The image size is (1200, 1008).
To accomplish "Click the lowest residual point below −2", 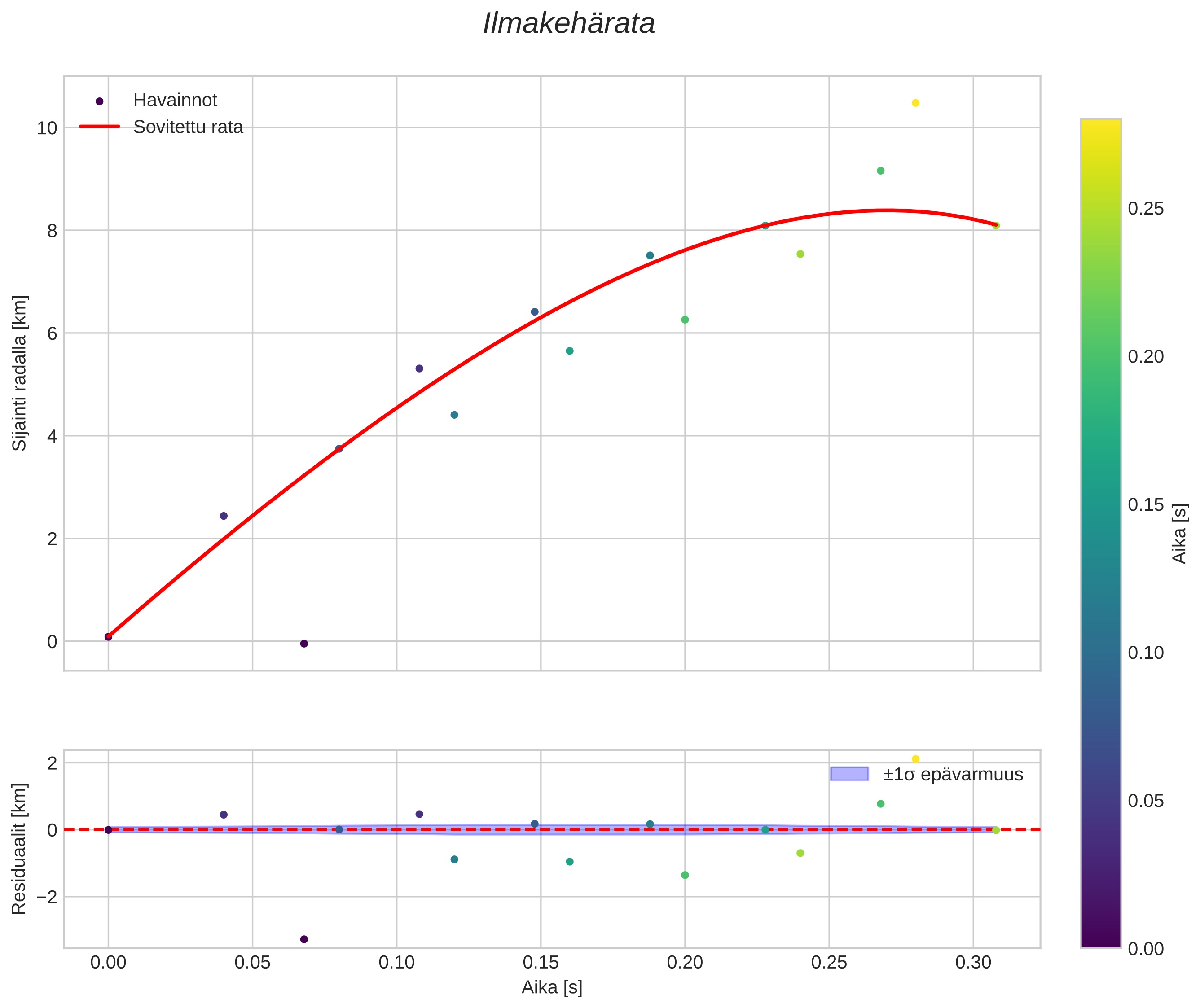I will tap(304, 939).
